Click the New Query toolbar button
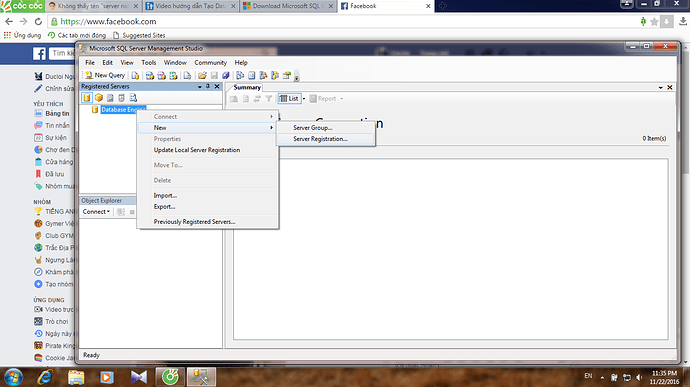Image resolution: width=690 pixels, height=387 pixels. click(105, 75)
